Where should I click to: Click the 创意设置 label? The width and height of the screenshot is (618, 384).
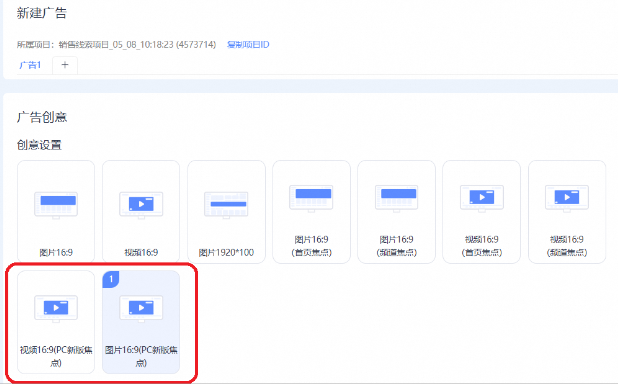(39, 145)
